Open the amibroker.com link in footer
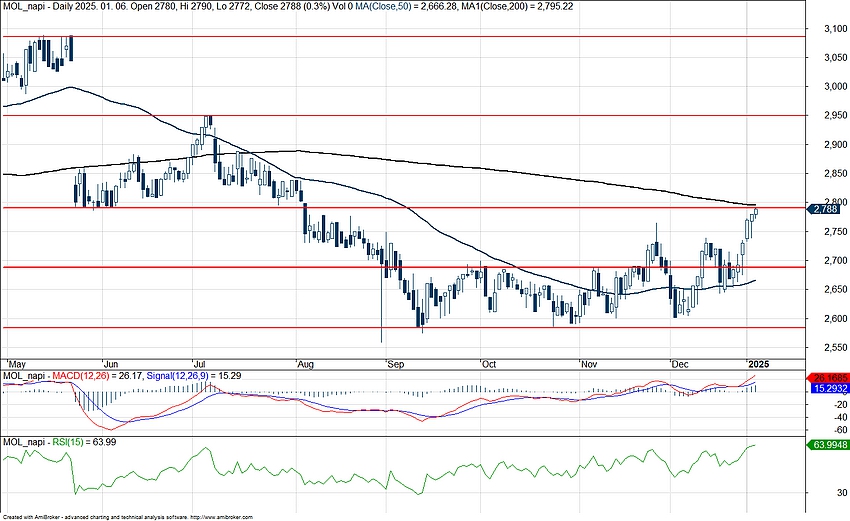The width and height of the screenshot is (850, 521). tap(222, 518)
